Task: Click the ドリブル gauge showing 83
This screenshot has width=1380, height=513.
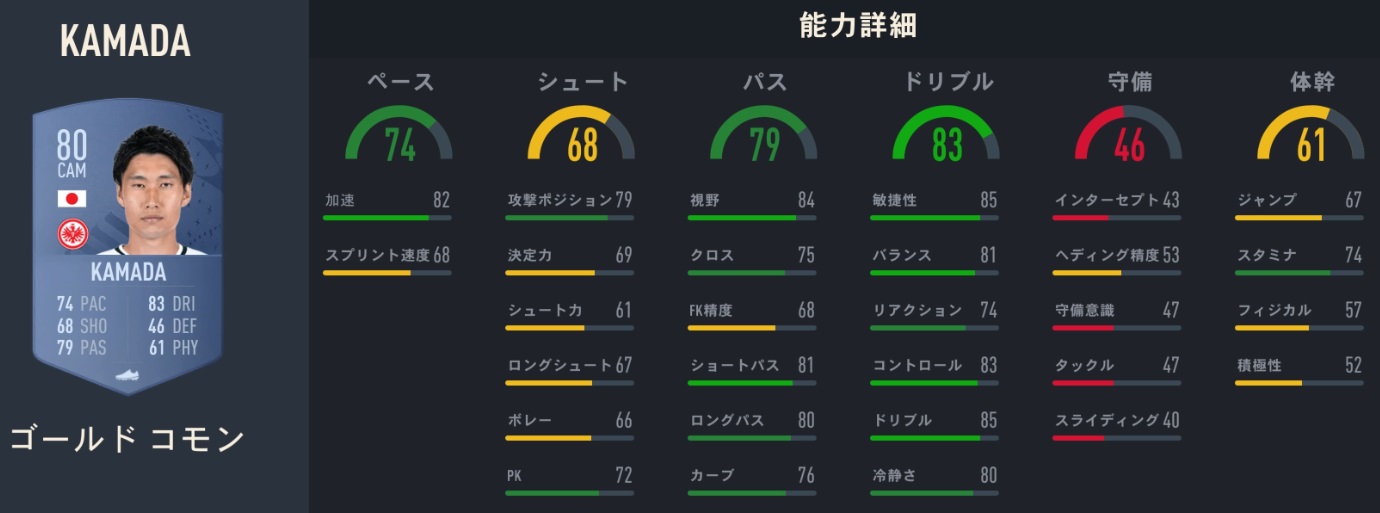Action: 946,135
